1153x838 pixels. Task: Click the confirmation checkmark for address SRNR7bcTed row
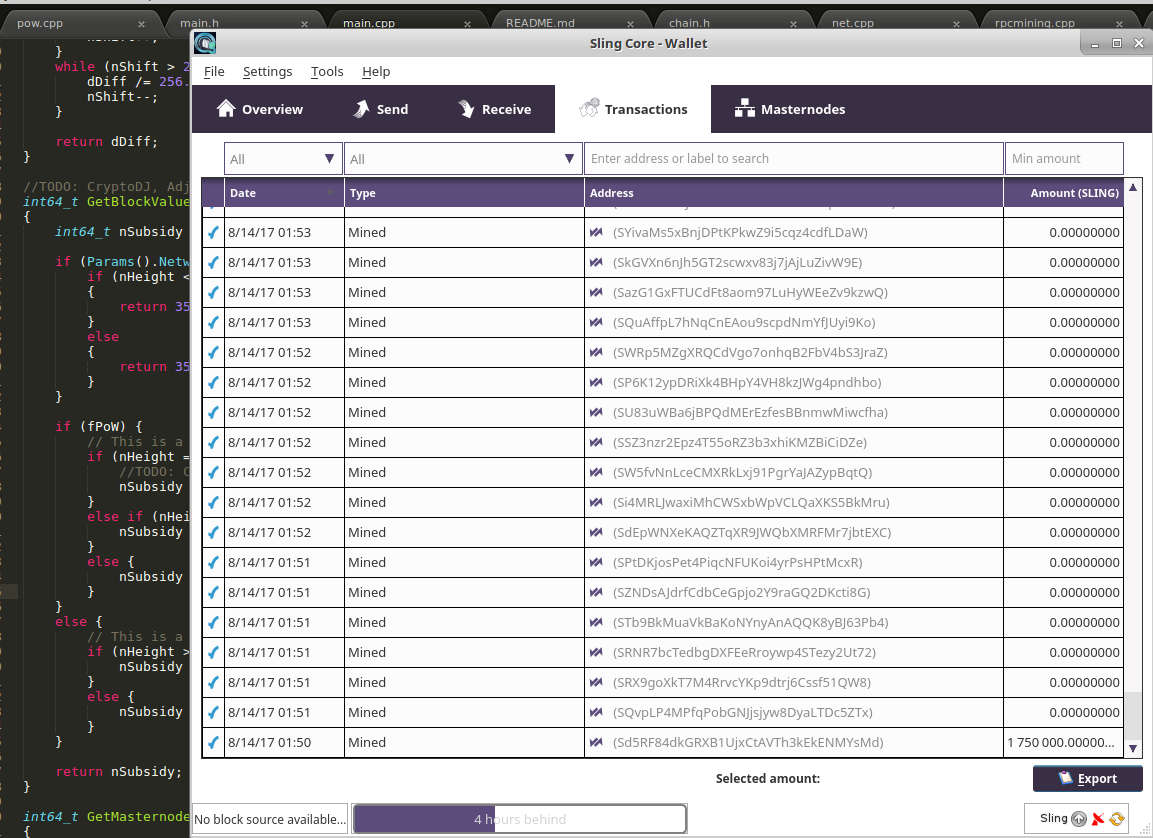213,653
